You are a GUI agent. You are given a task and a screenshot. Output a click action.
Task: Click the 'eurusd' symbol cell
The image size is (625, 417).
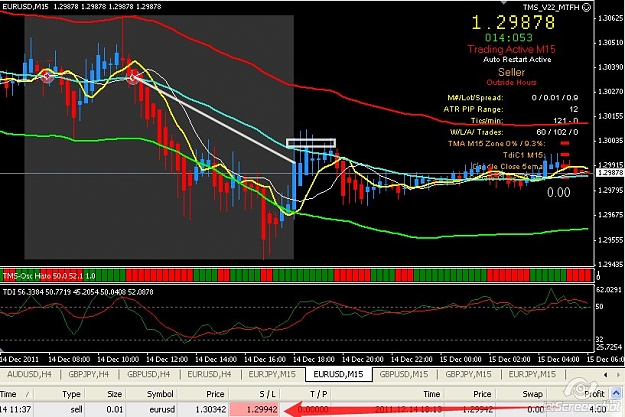[162, 409]
